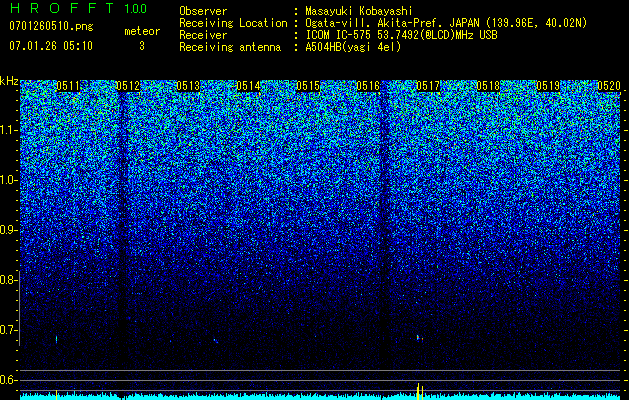Click the 0.9 kHz axis label
Image resolution: width=629 pixels, height=400 pixels.
[x=9, y=230]
